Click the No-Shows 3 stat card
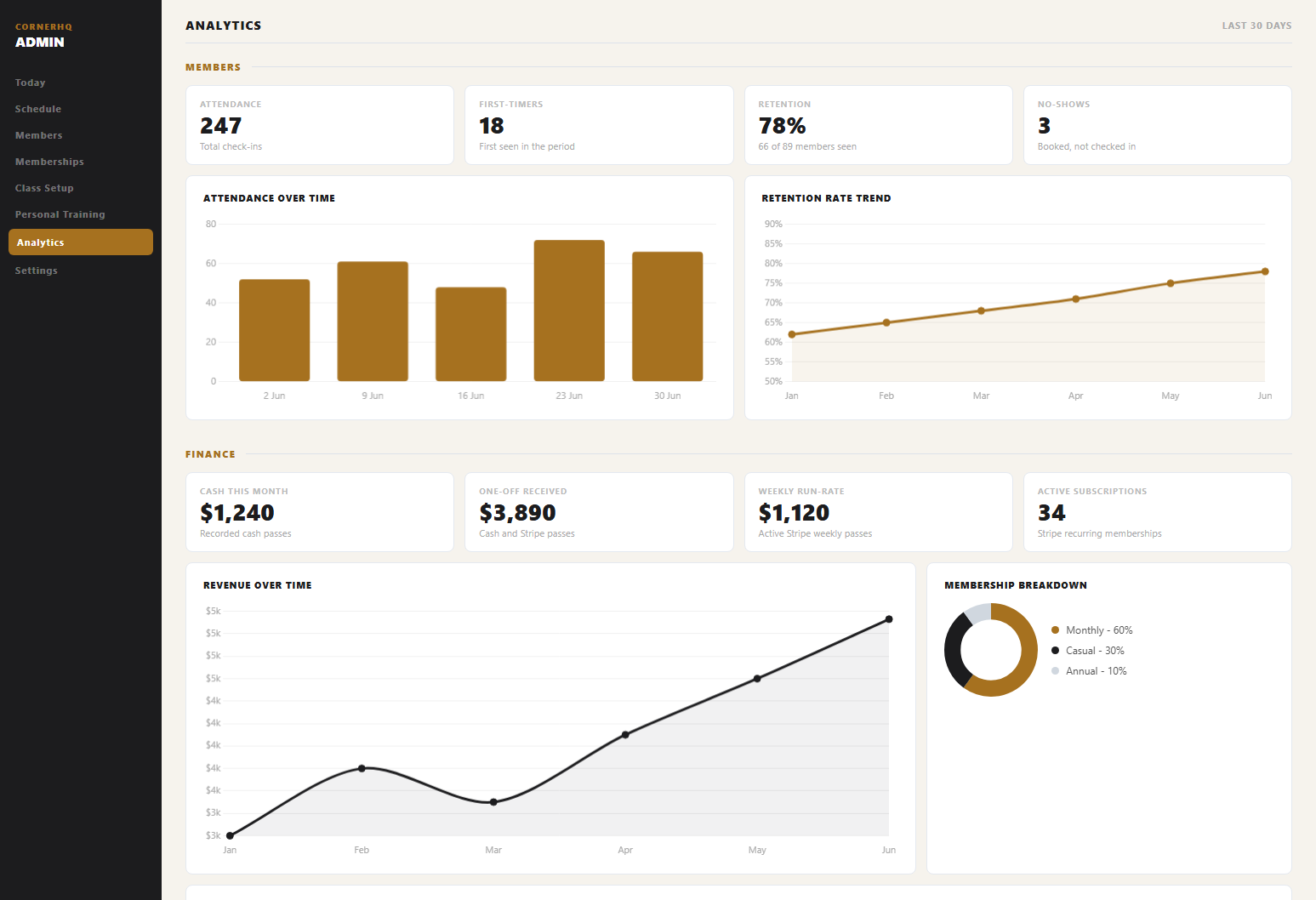This screenshot has width=1316, height=900. click(1158, 125)
